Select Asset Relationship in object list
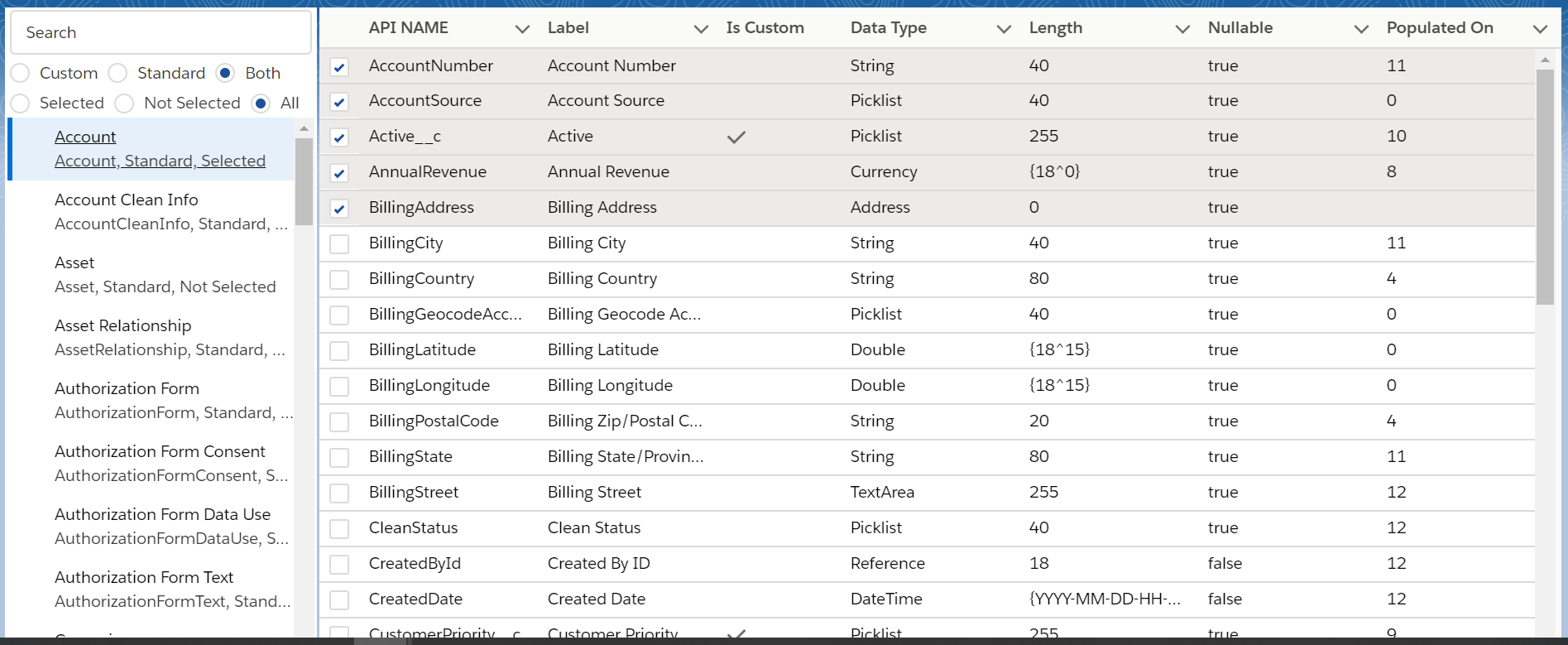The height and width of the screenshot is (645, 1568). 122,325
